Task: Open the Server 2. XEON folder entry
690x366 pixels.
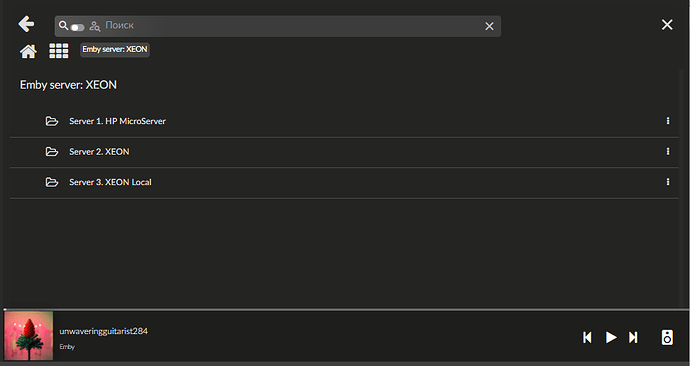Action: [x=344, y=152]
